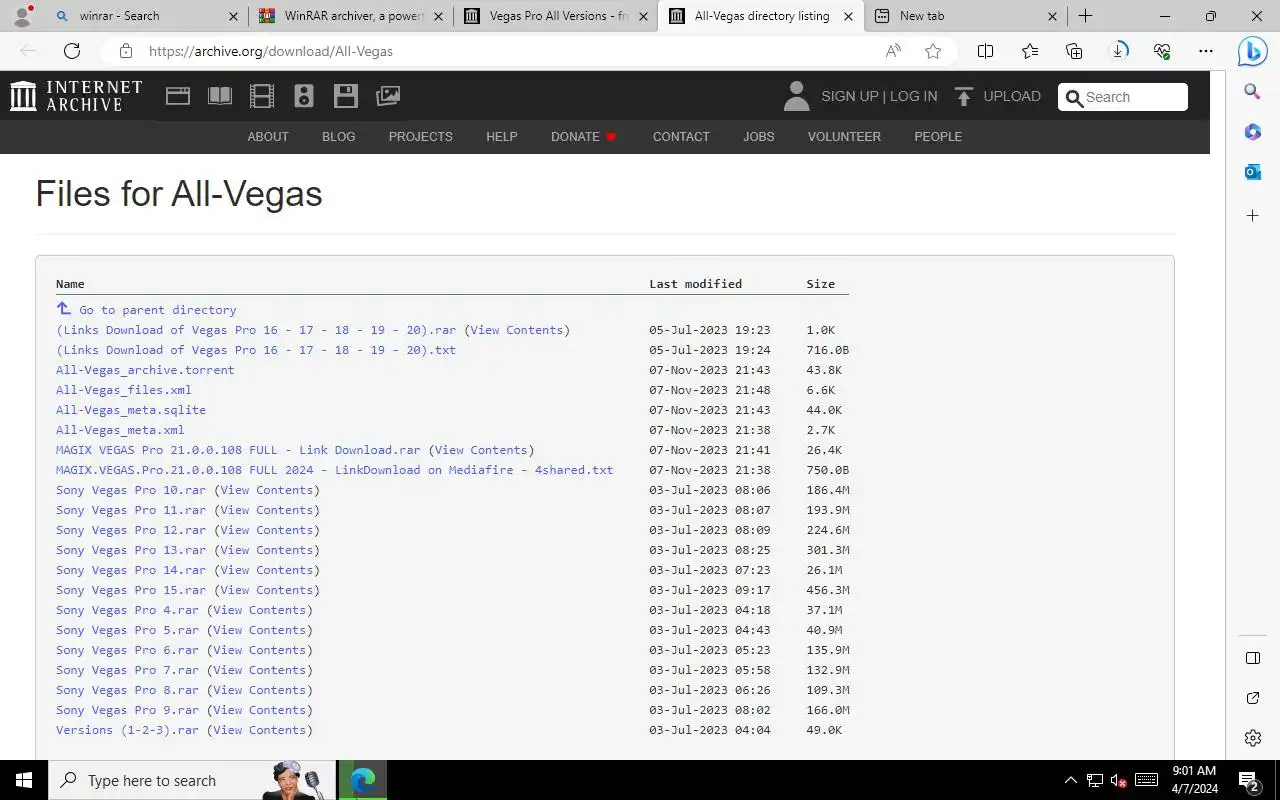Add this page to favorites star
1280x800 pixels.
pyautogui.click(x=933, y=51)
